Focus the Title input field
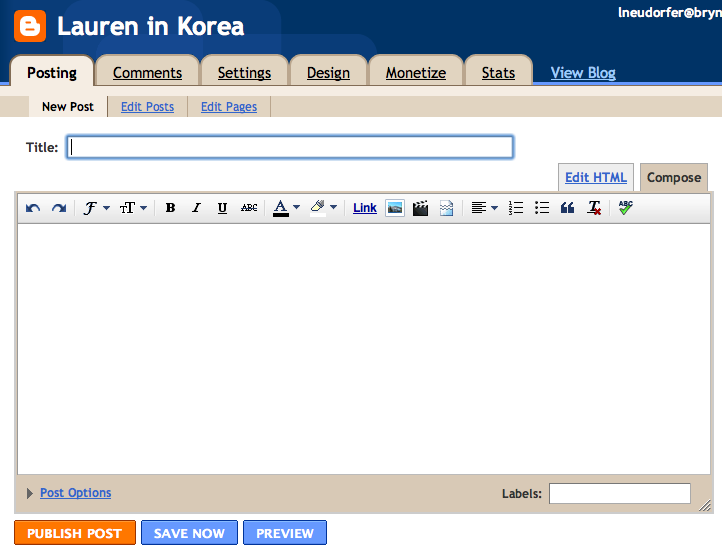This screenshot has height=550, width=722. pyautogui.click(x=290, y=147)
